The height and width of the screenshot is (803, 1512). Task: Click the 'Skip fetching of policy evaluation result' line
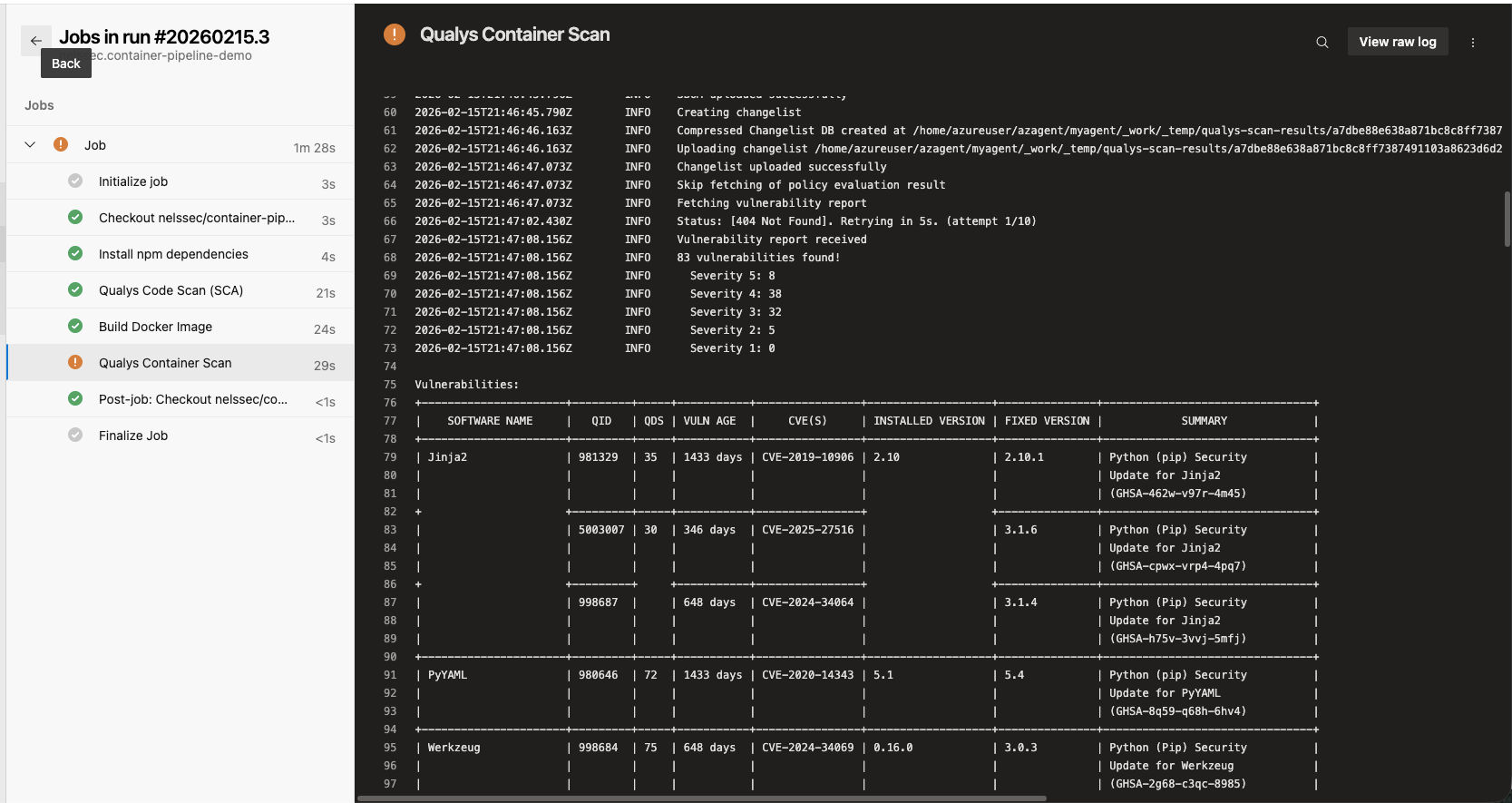point(811,185)
